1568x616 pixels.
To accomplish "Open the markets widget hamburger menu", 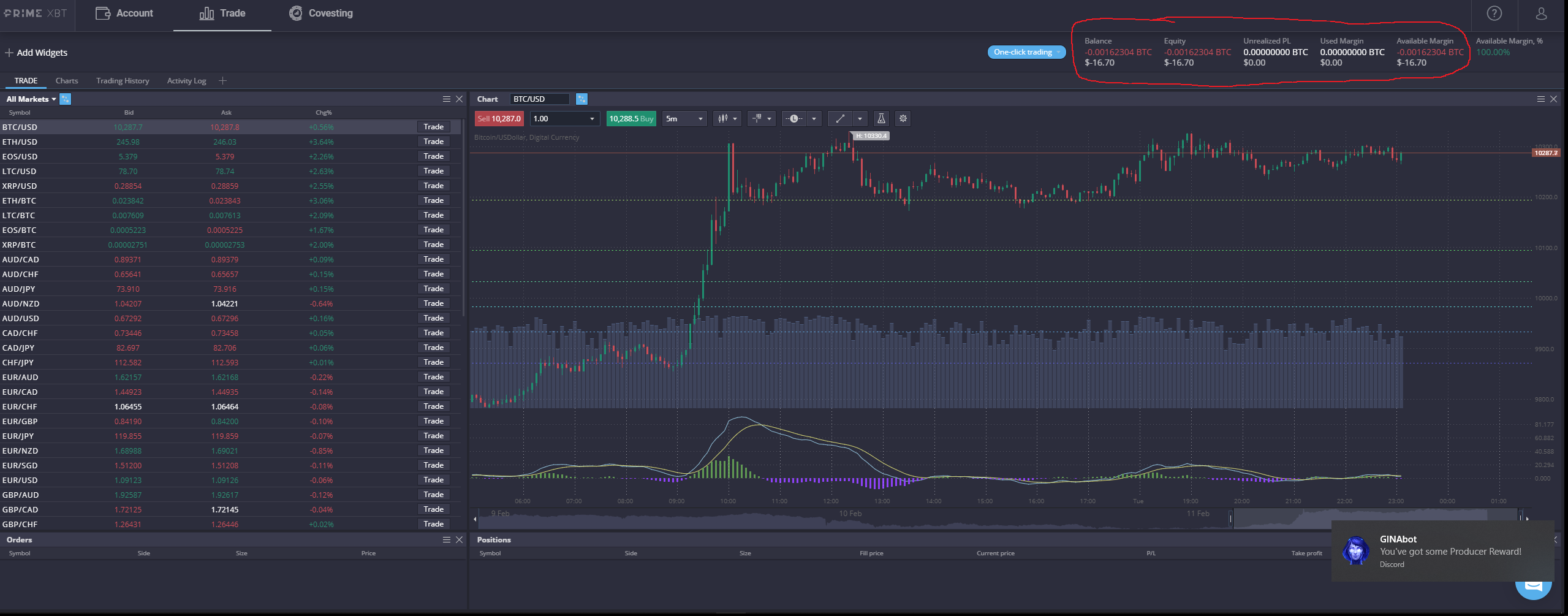I will click(447, 99).
